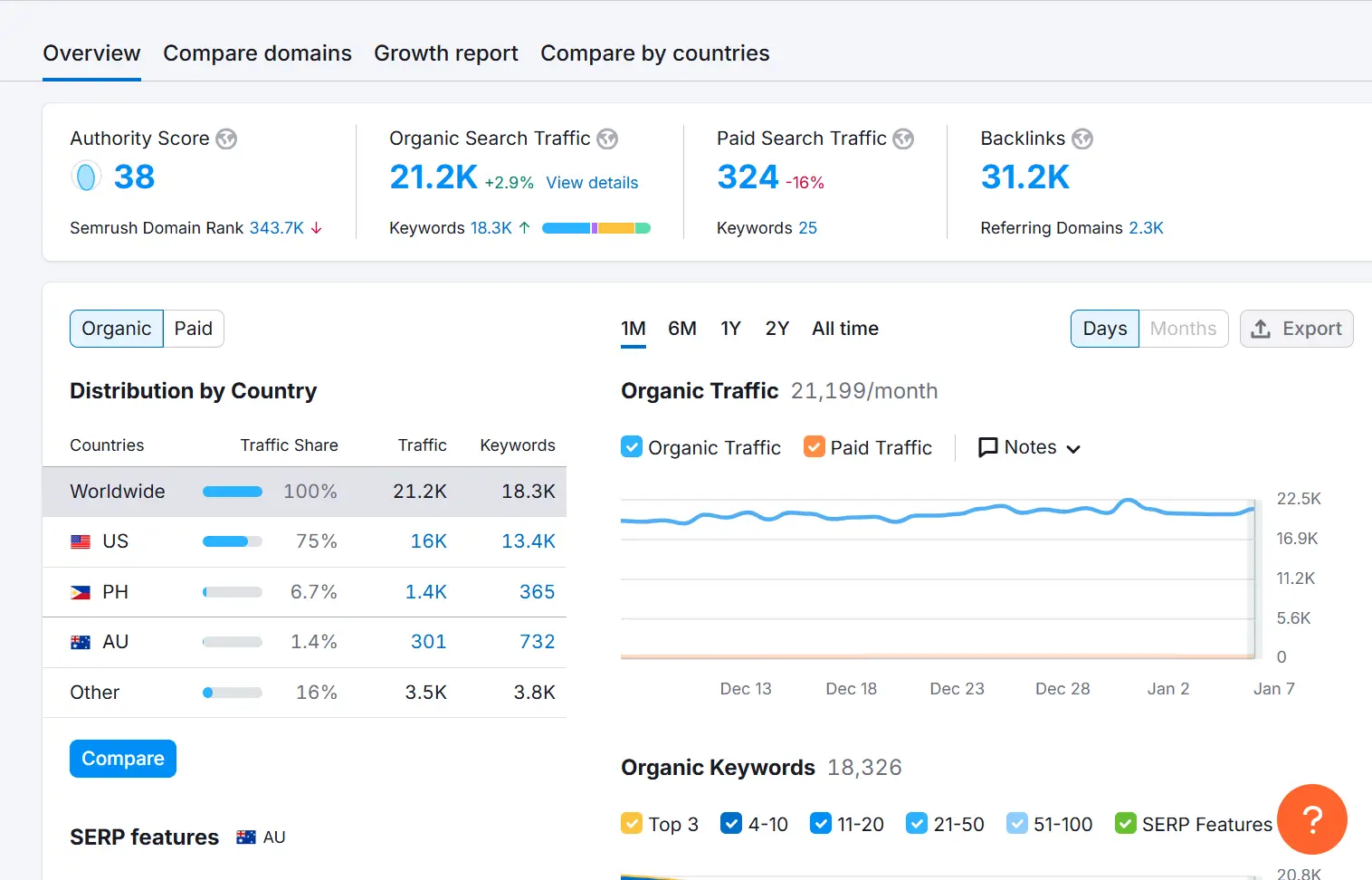Screen dimensions: 1372x880
Task: Select the 6M time range
Action: [x=682, y=329]
